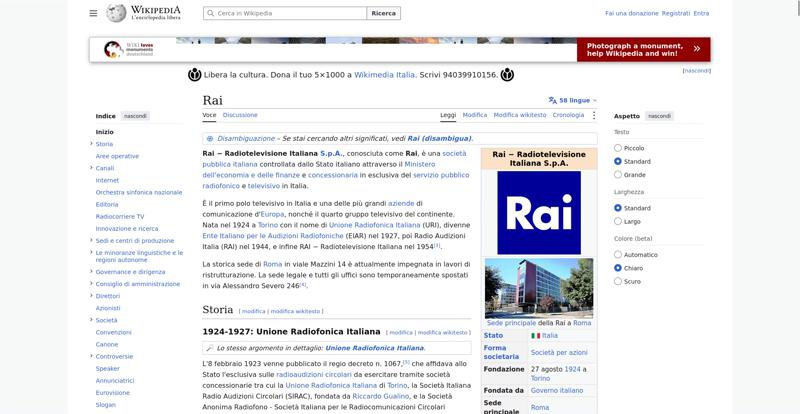Click the Entra login link
800x414 pixels.
tap(701, 13)
